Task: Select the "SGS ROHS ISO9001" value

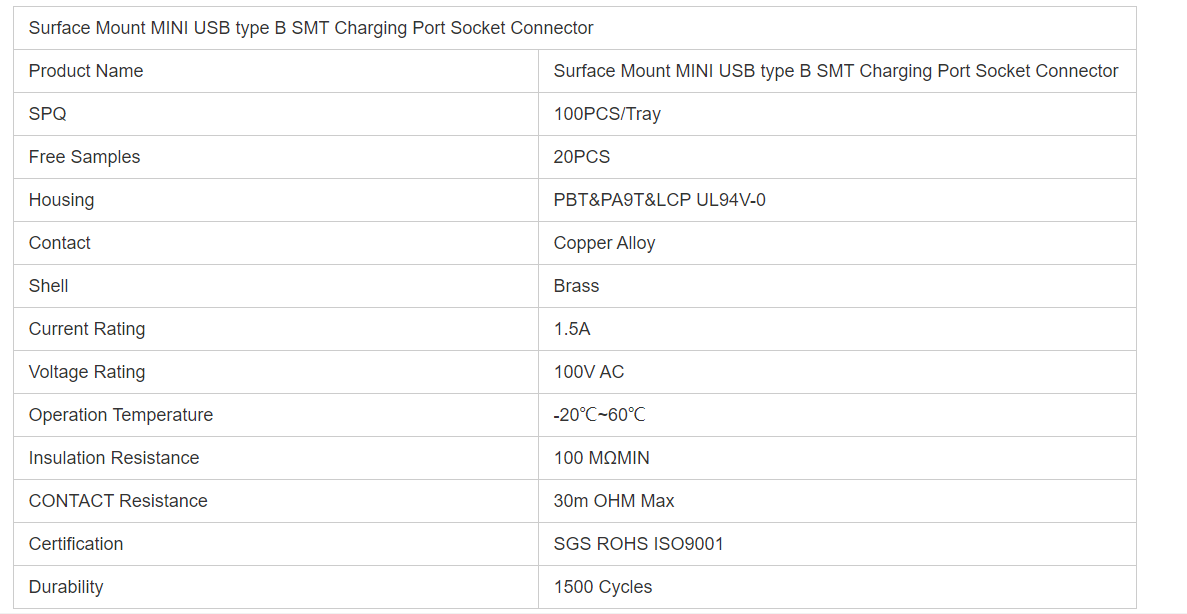Action: [639, 544]
